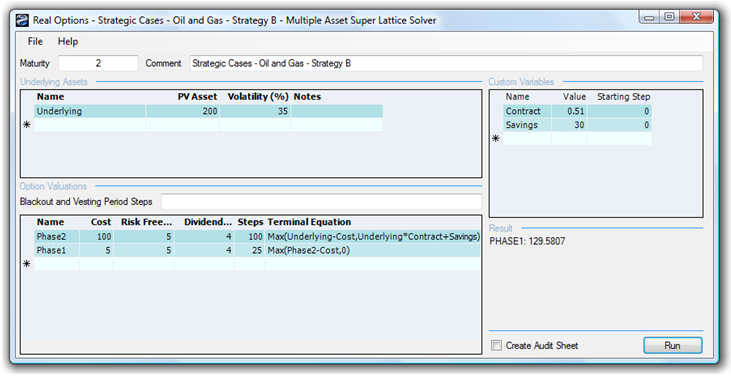This screenshot has width=731, height=378.
Task: Enable the Create Audit Sheet checkbox
Action: [x=497, y=345]
